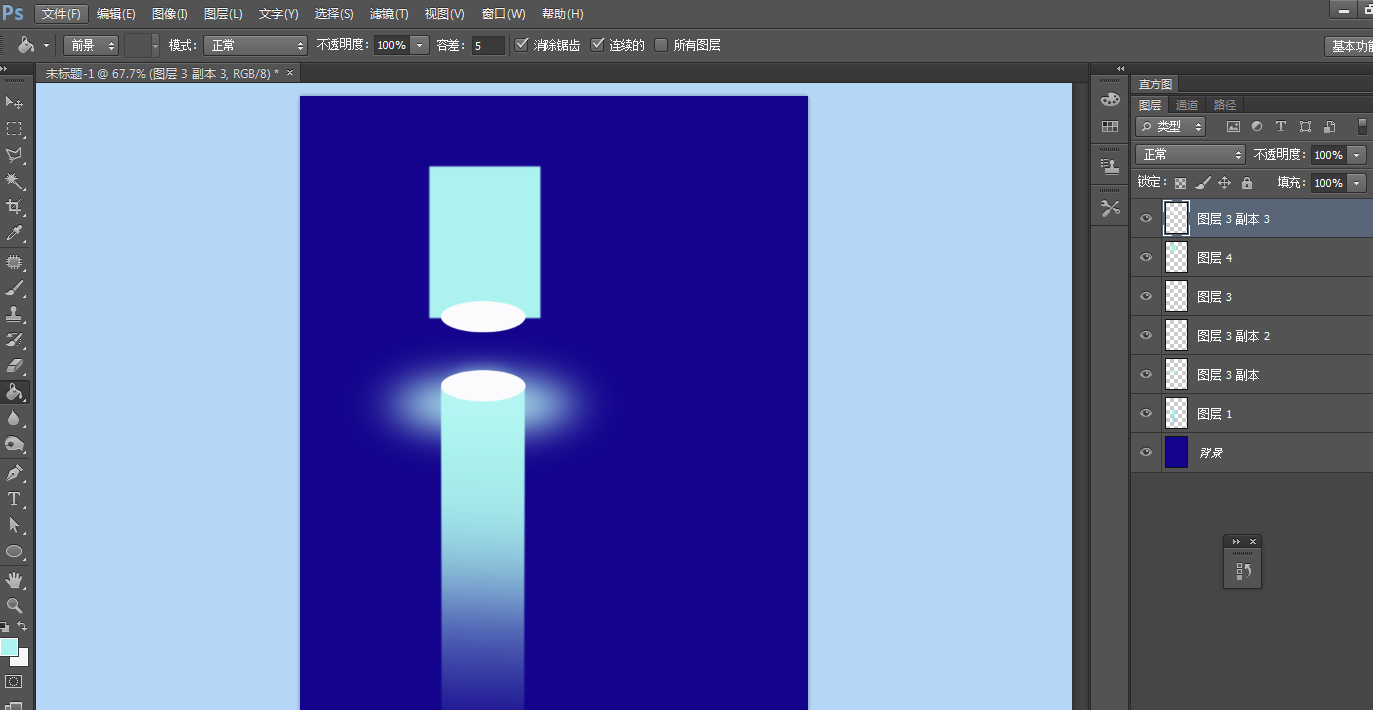
Task: Select the Pen tool
Action: [14, 472]
